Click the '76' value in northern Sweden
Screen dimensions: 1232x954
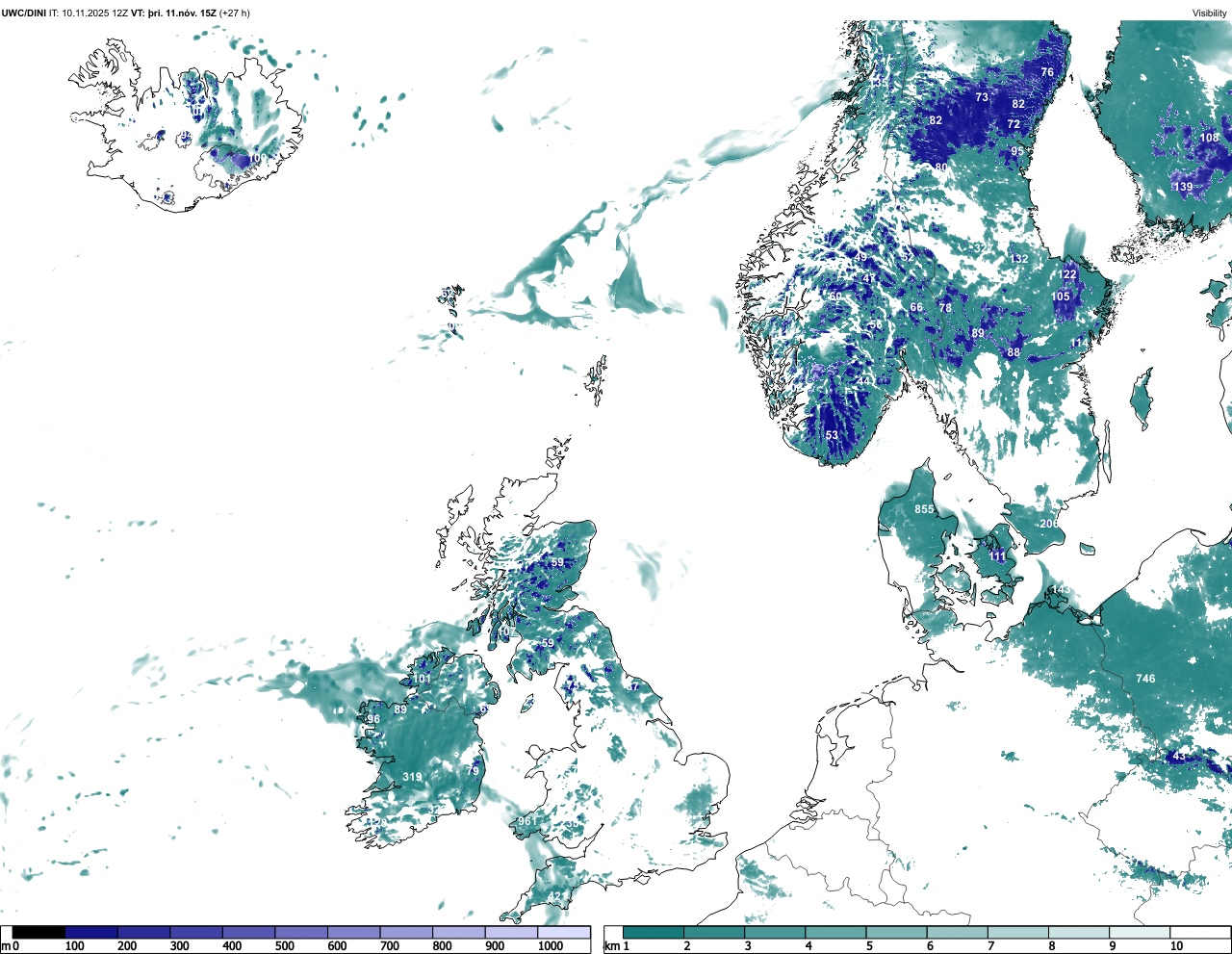click(1047, 72)
